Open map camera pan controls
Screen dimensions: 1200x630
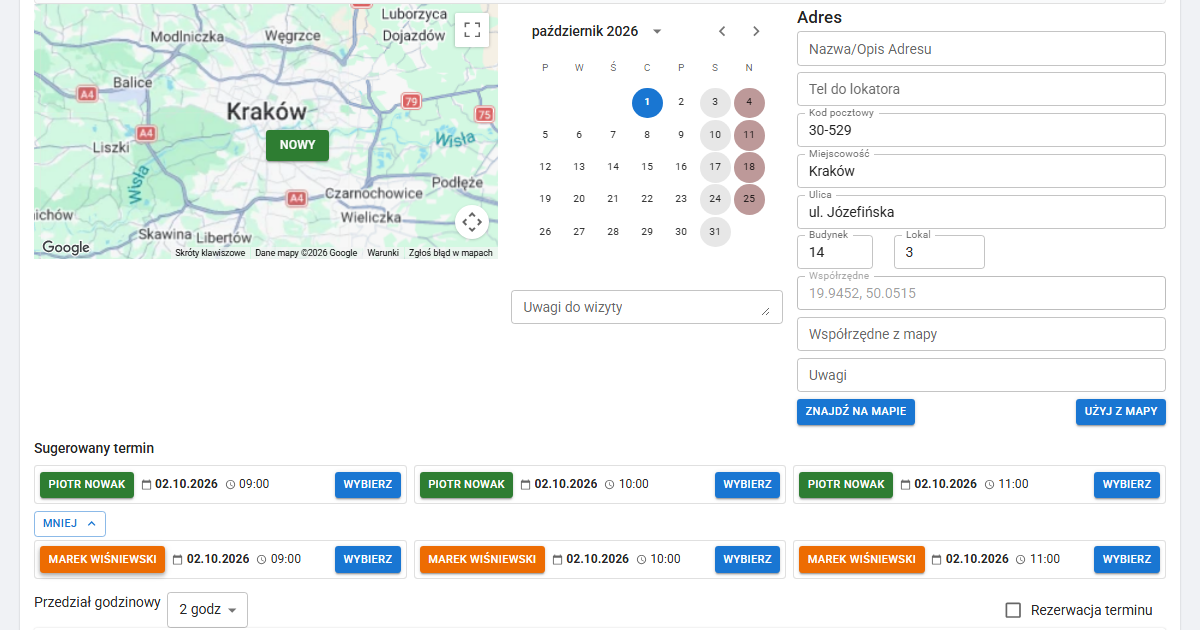coord(472,222)
